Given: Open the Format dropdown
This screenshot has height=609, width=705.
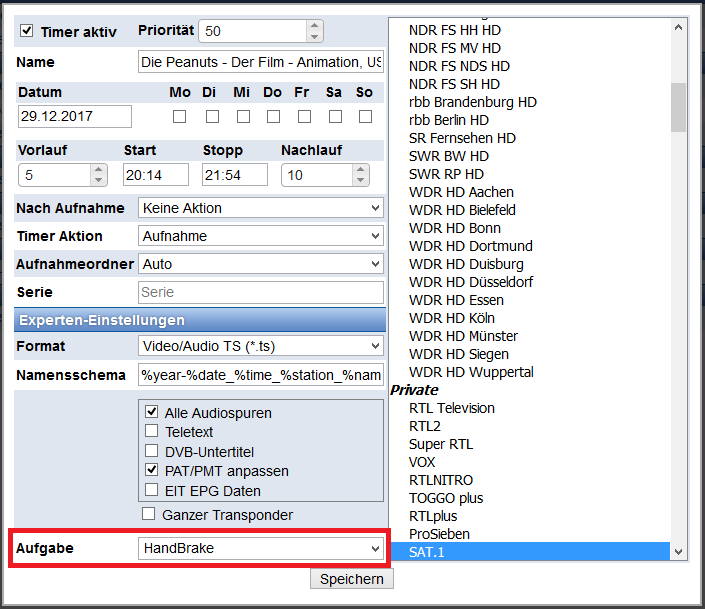Looking at the screenshot, I should coord(260,346).
